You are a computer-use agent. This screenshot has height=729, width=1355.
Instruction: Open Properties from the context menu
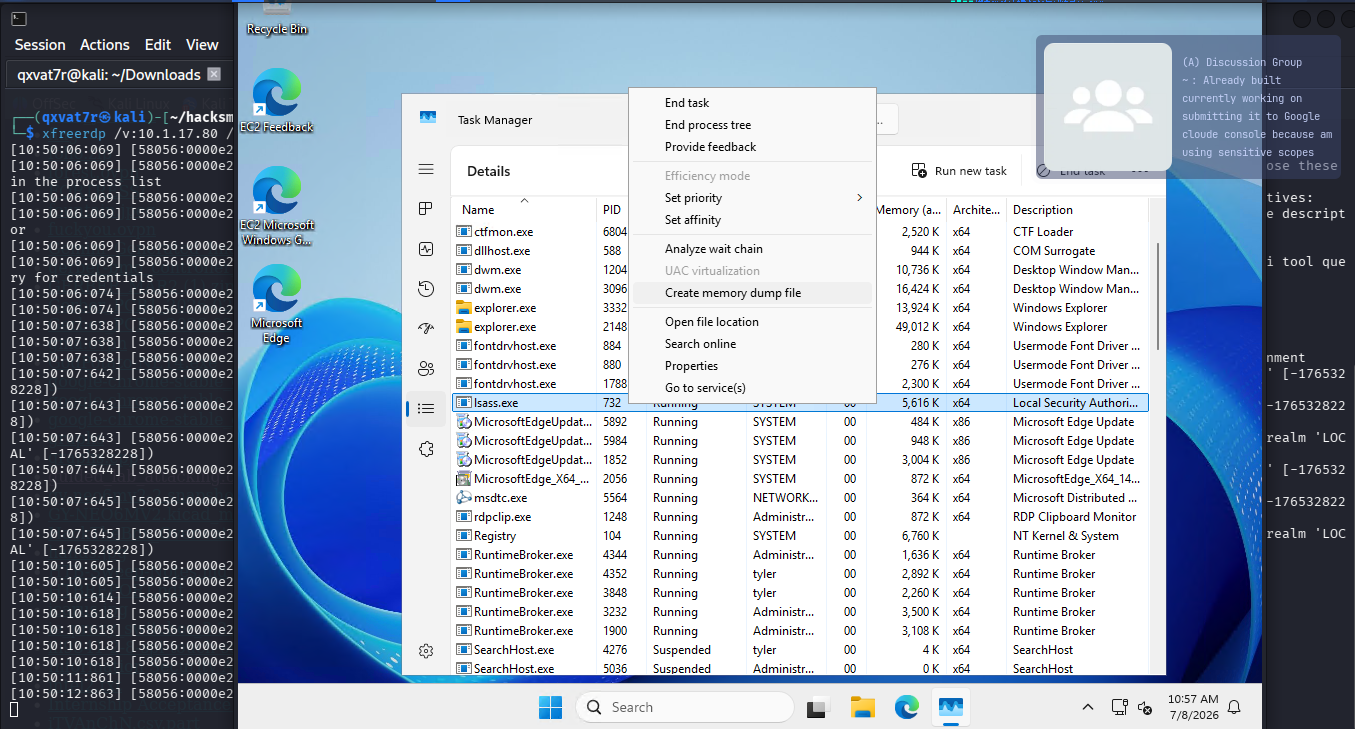pyautogui.click(x=753, y=366)
